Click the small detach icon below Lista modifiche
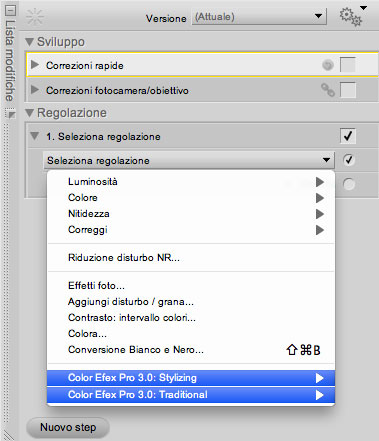Image resolution: width=379 pixels, height=441 pixels. pos(10,114)
